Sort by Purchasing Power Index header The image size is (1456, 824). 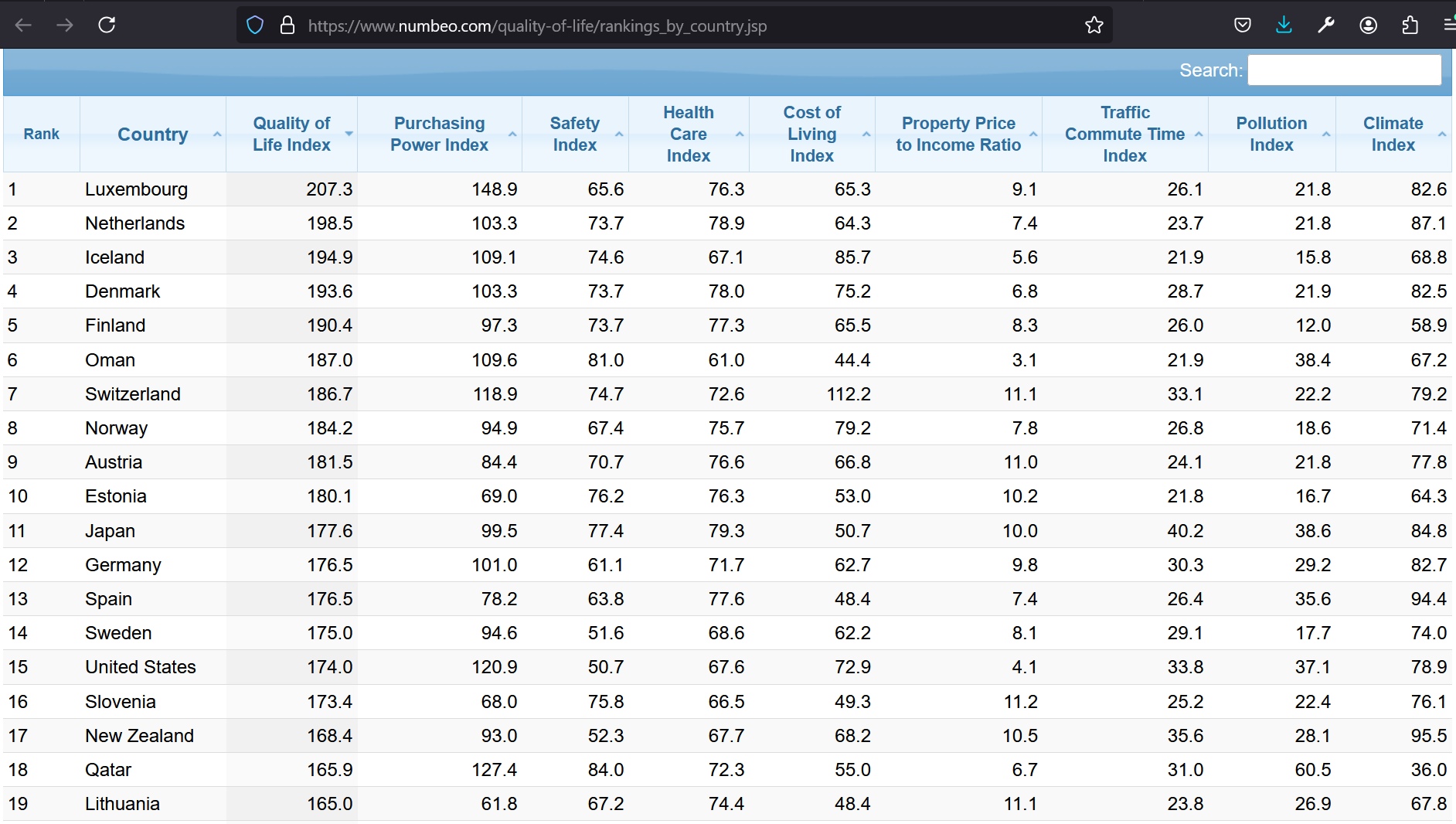coord(440,134)
